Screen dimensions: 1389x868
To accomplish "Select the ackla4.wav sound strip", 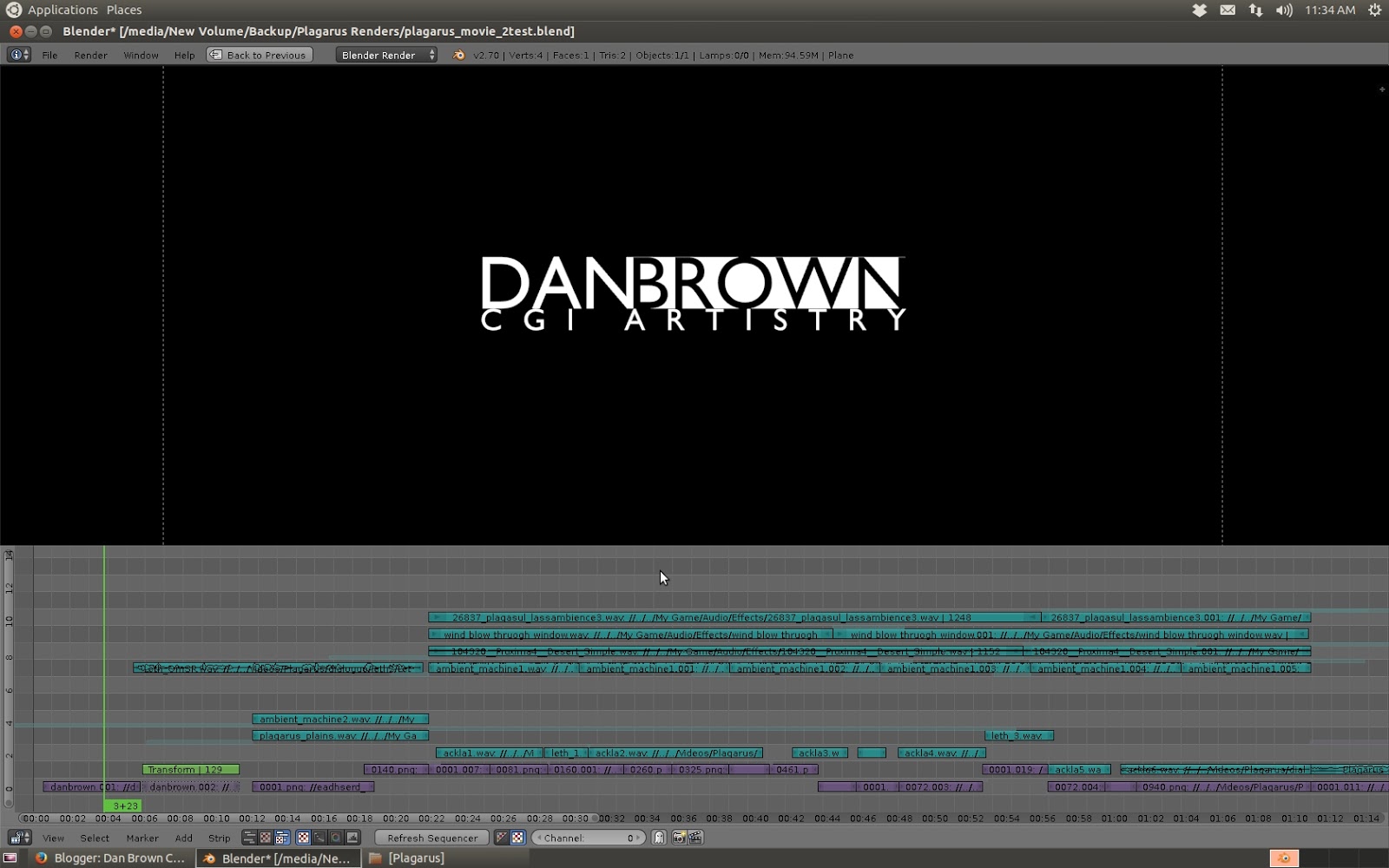I will [x=942, y=753].
